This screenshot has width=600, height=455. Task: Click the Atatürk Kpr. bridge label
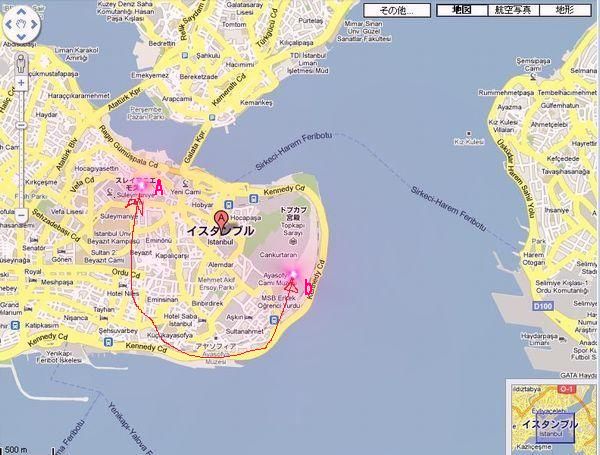[x=124, y=98]
